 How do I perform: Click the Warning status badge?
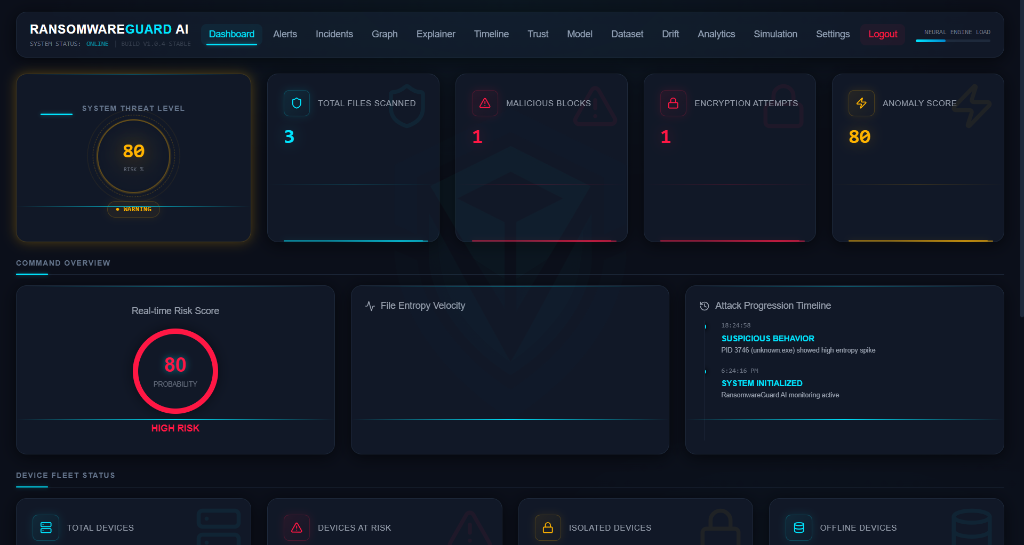coord(133,209)
